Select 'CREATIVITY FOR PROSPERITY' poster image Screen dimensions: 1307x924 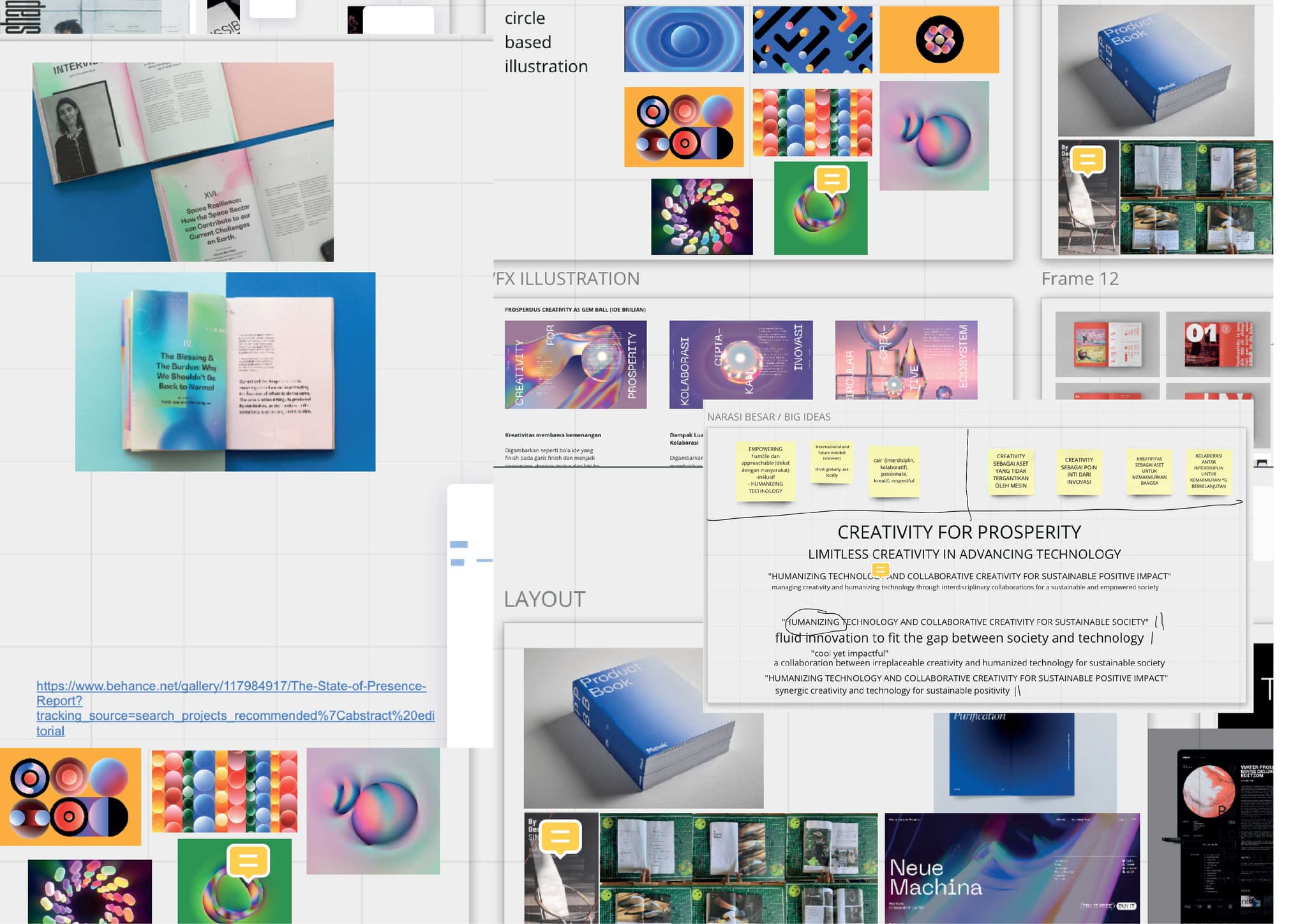[576, 364]
